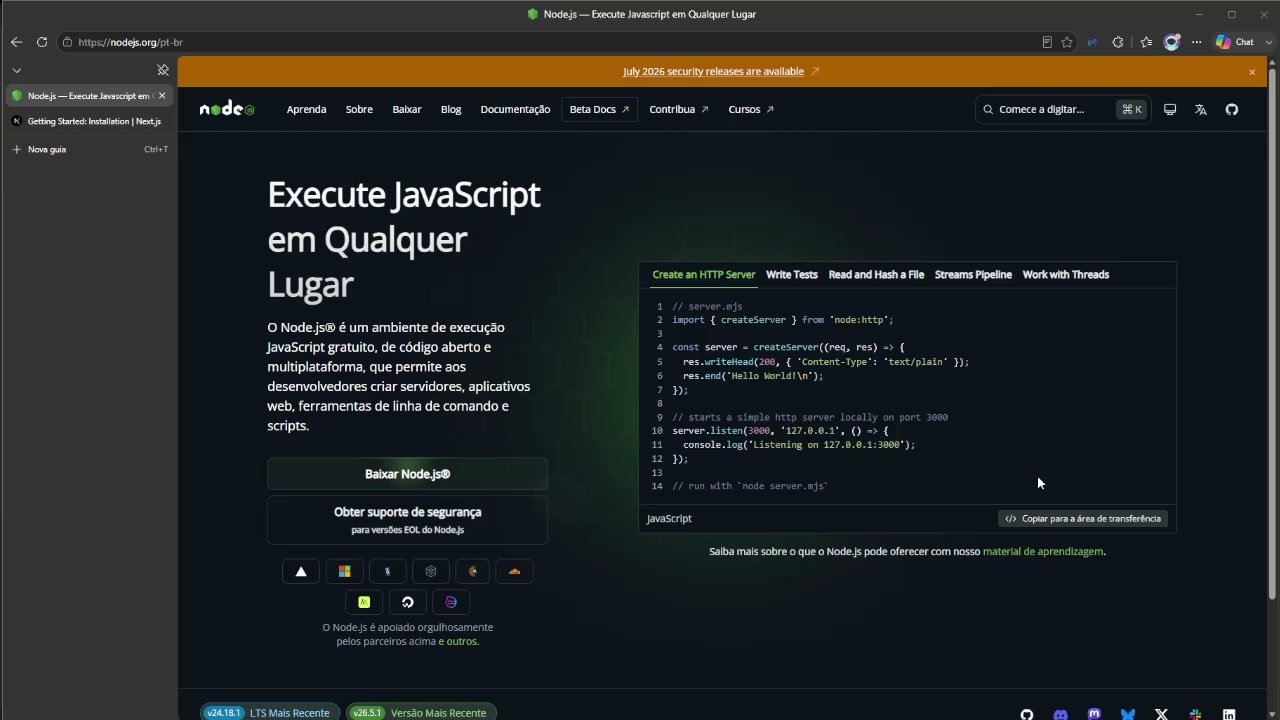Switch to the Getting Started Next.js tab
The height and width of the screenshot is (720, 1280).
89,121
